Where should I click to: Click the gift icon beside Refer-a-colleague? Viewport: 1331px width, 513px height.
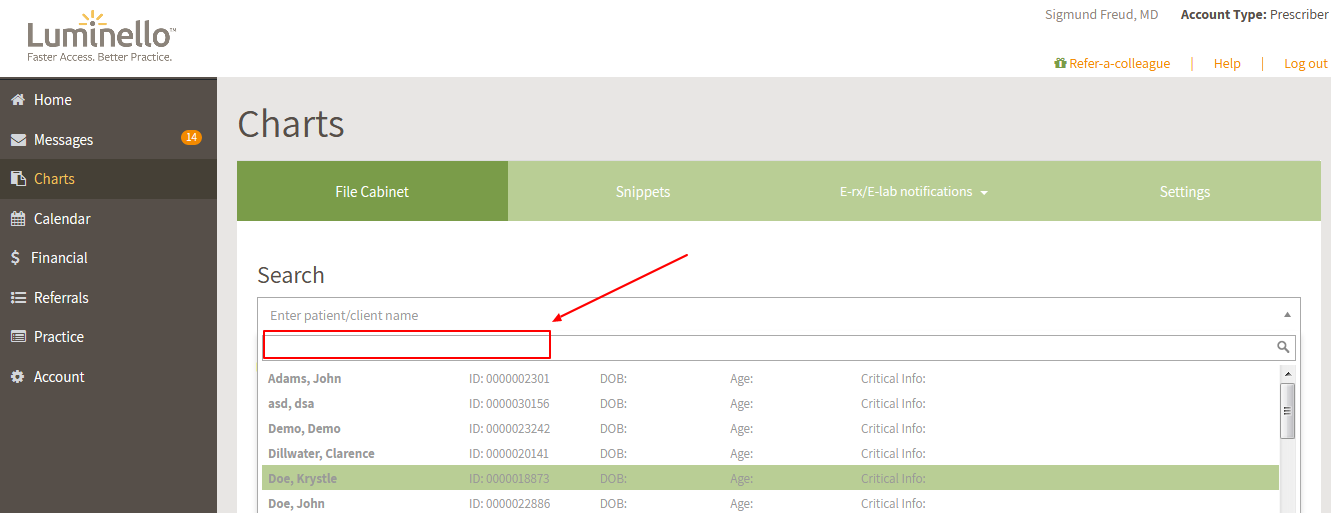pyautogui.click(x=1060, y=63)
